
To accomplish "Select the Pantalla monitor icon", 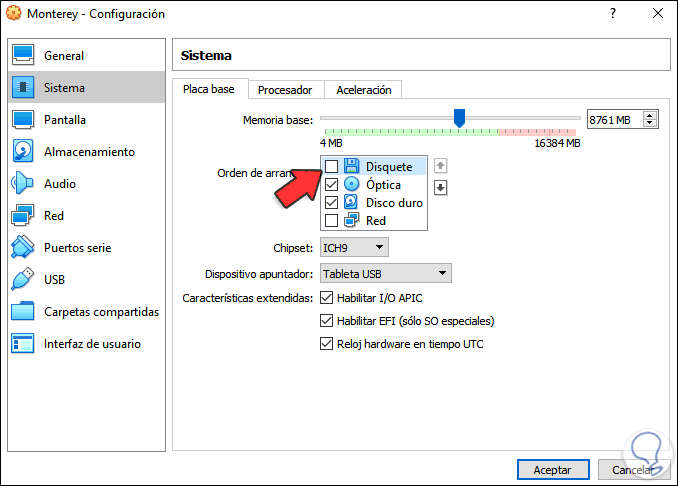I will 23,120.
